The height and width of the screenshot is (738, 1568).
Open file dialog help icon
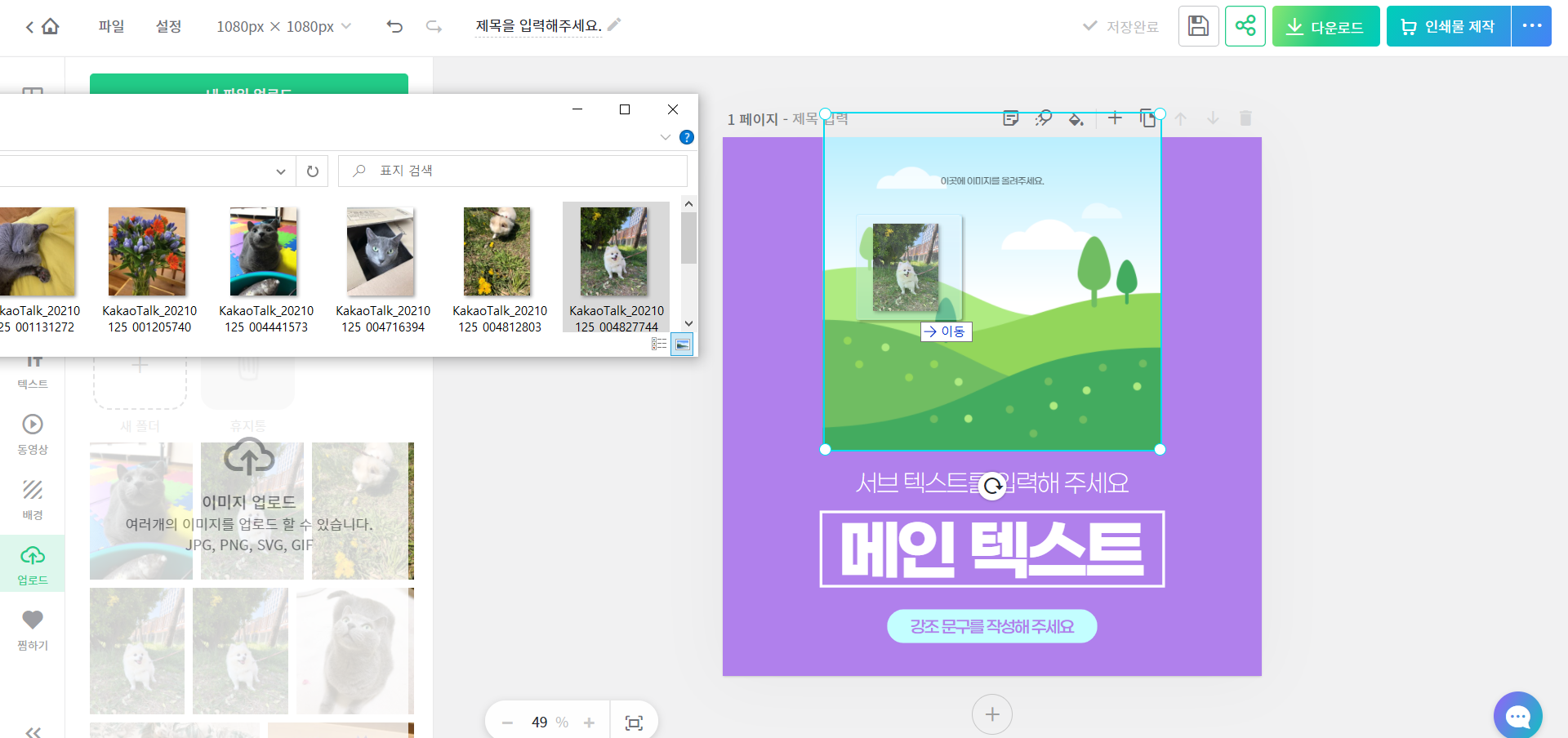[687, 137]
